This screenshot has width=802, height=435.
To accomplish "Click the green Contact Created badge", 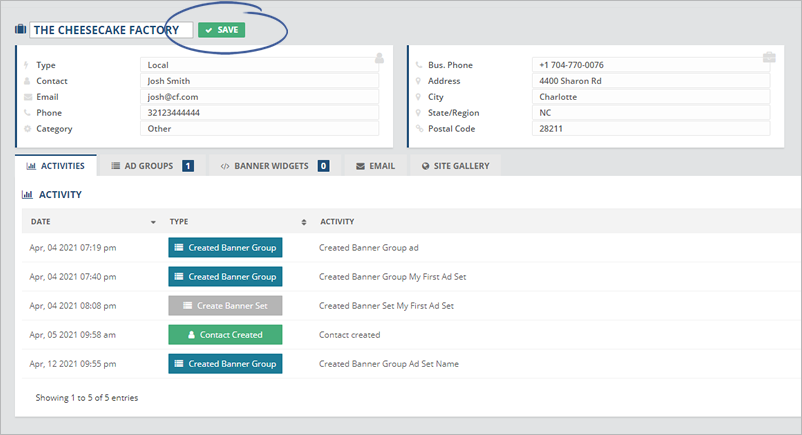I will coord(225,335).
